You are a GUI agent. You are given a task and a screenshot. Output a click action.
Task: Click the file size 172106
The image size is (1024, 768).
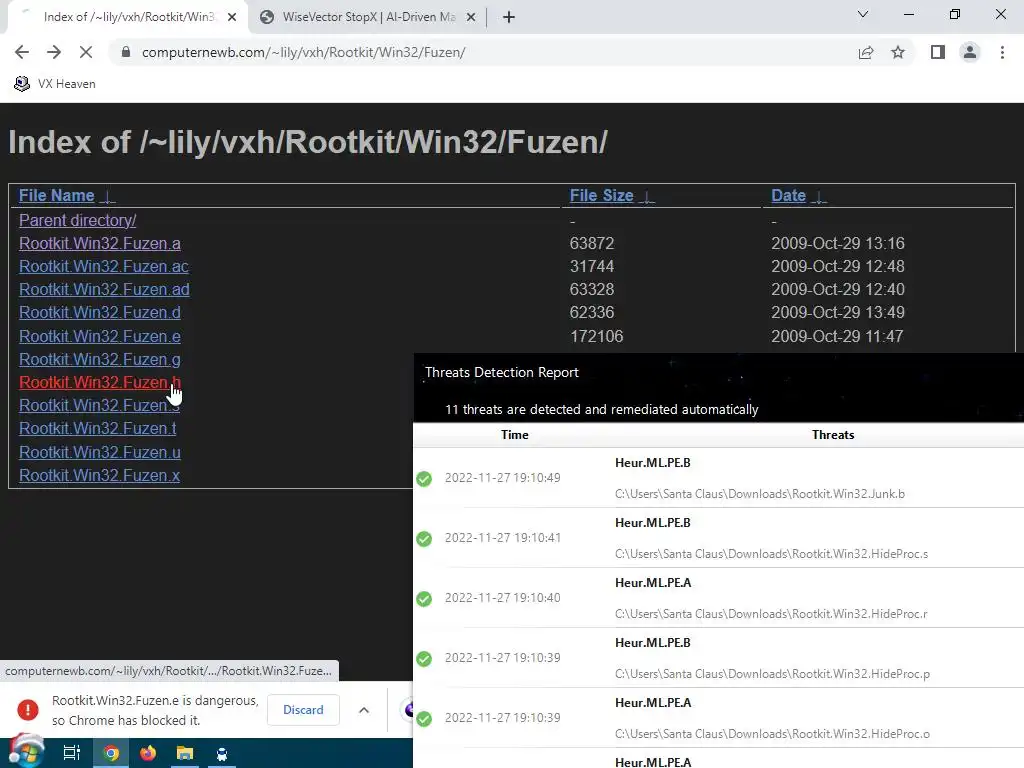pyautogui.click(x=596, y=336)
